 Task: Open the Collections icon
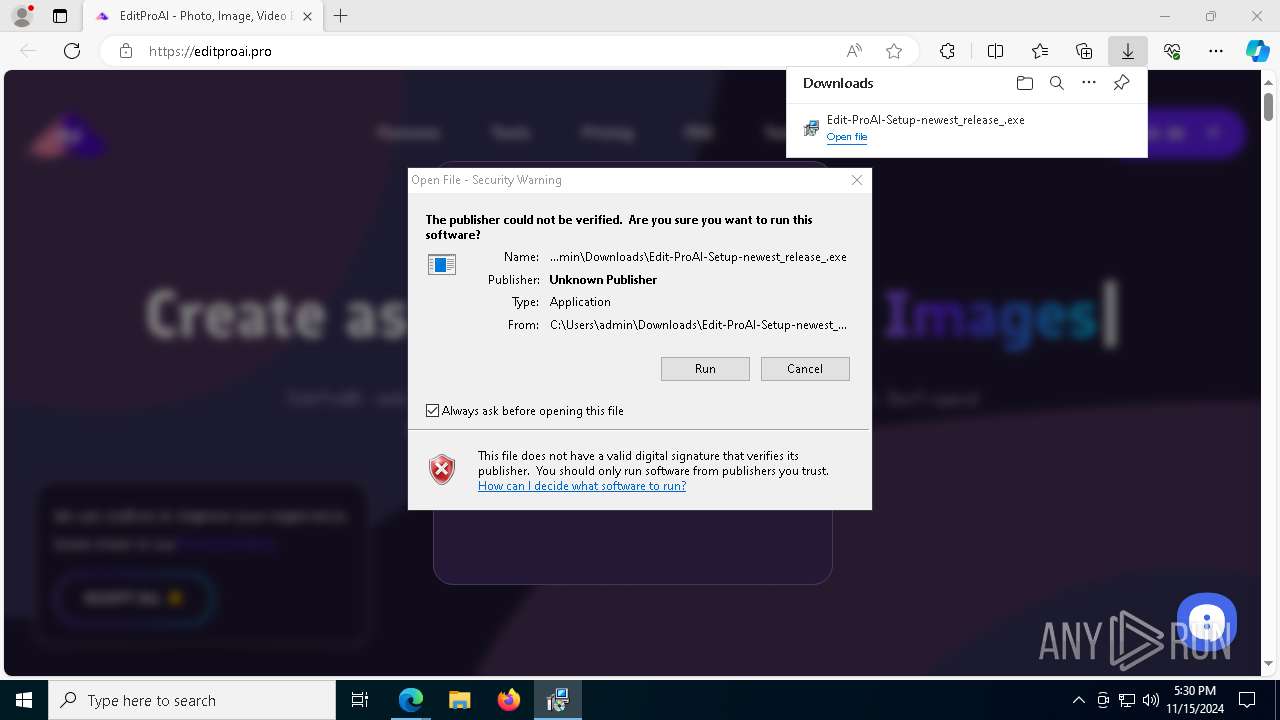click(1084, 51)
